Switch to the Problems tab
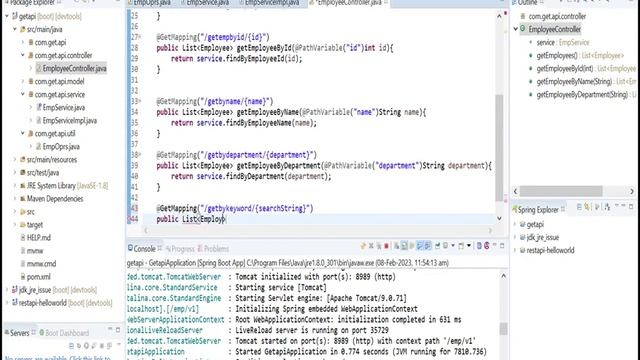Screen dimensions: 640x360 [x=213, y=249]
